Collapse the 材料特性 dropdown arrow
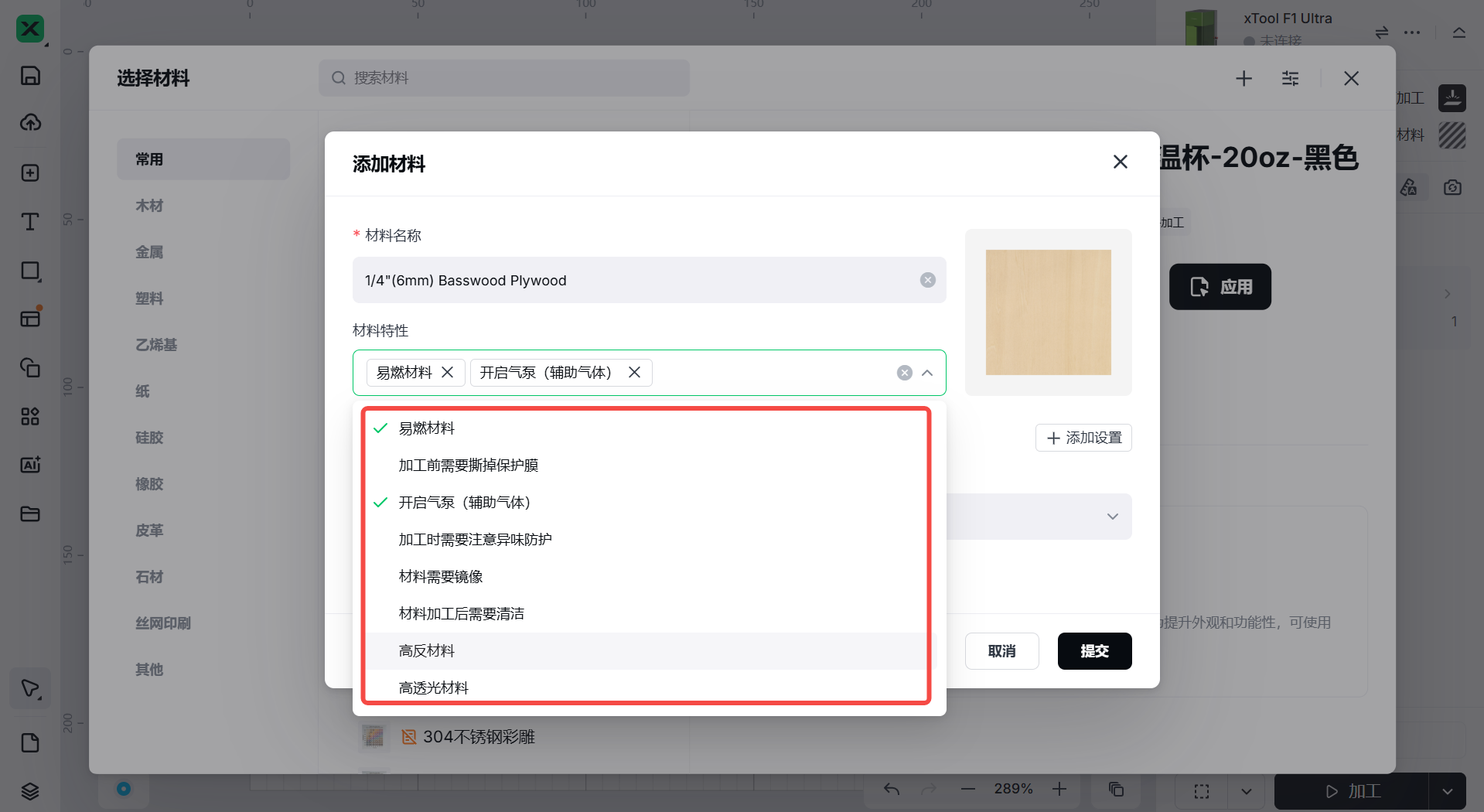1484x812 pixels. [x=927, y=373]
